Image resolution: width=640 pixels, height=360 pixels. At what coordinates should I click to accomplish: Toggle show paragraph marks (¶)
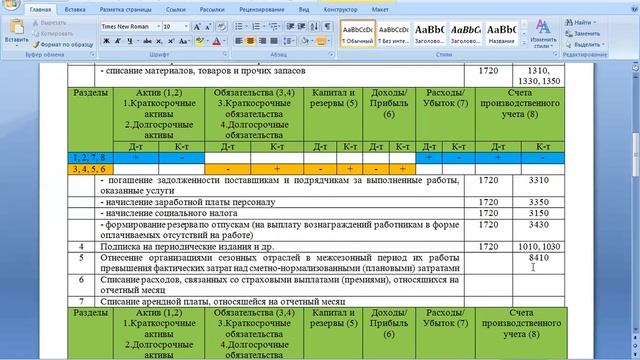327,27
